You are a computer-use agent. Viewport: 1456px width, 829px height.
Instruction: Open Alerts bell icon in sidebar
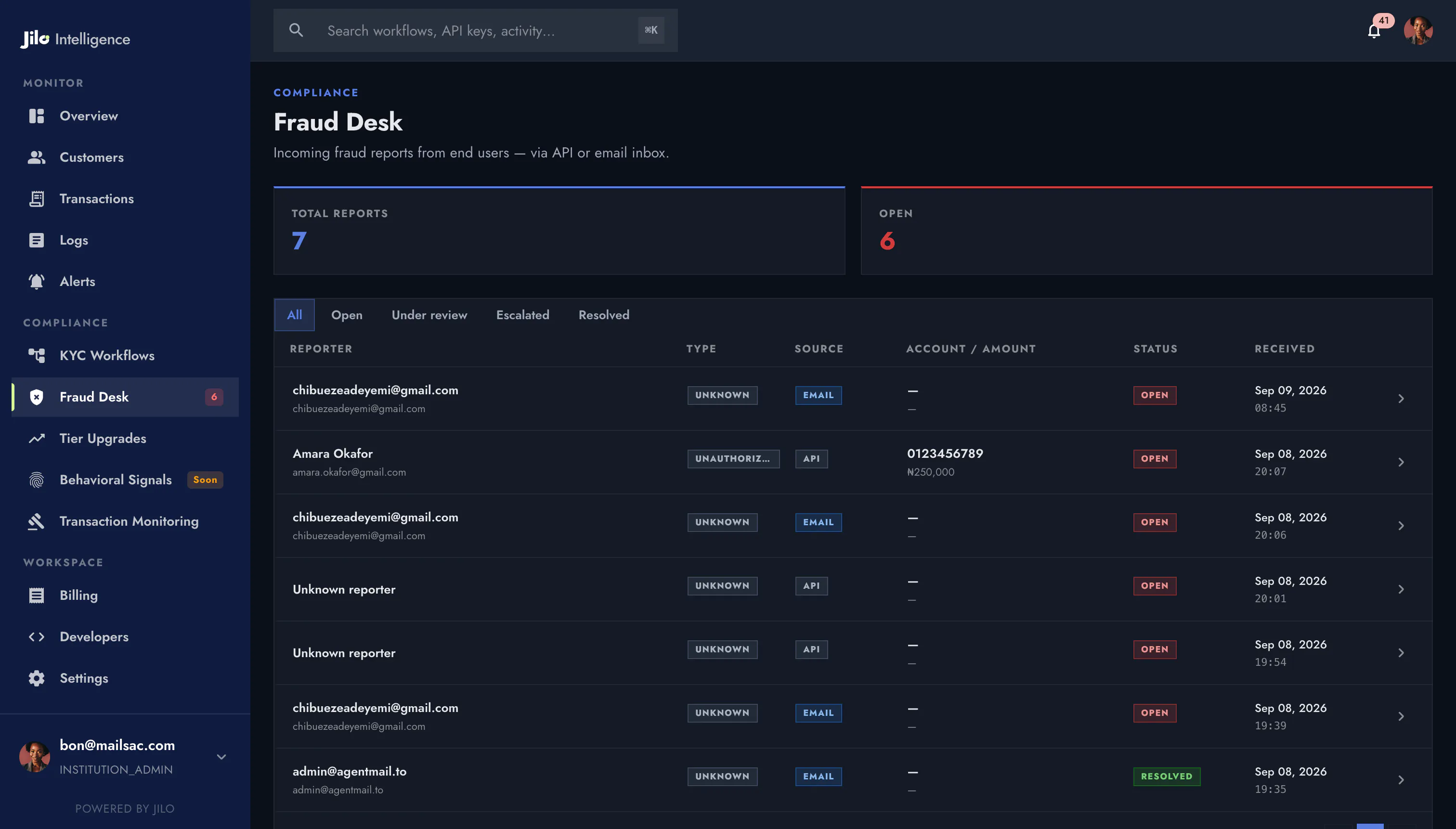[37, 281]
